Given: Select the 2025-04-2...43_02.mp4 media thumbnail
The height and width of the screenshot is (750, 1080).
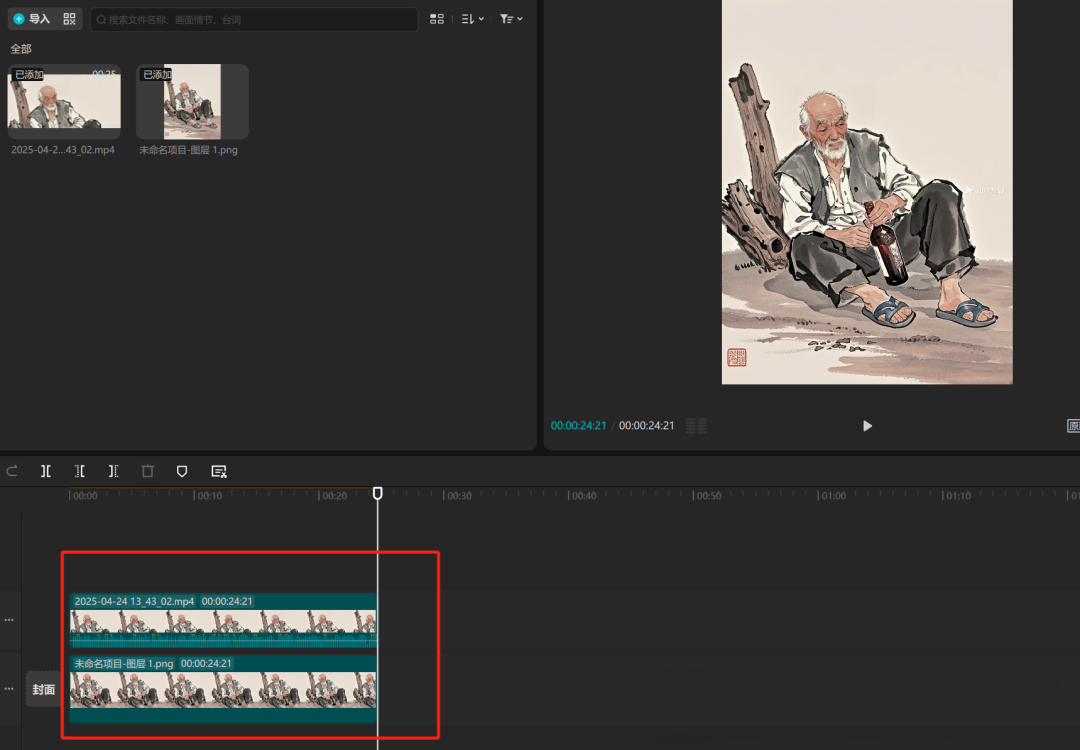Looking at the screenshot, I should pyautogui.click(x=64, y=101).
